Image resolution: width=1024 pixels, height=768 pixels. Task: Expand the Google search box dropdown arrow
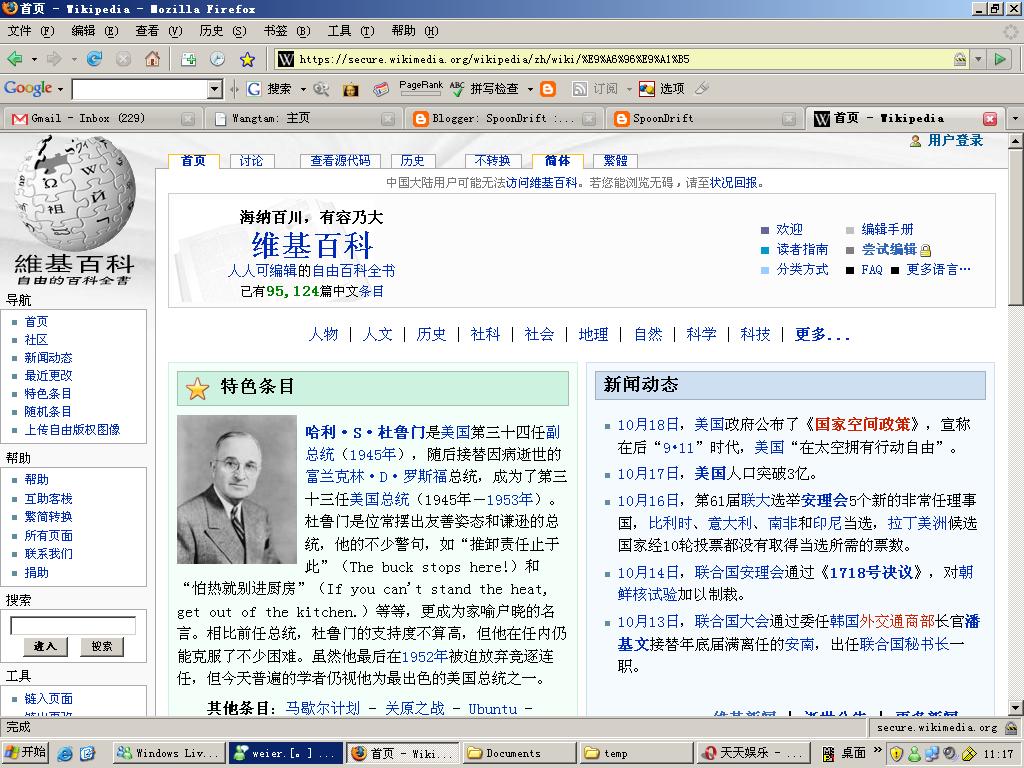point(214,89)
